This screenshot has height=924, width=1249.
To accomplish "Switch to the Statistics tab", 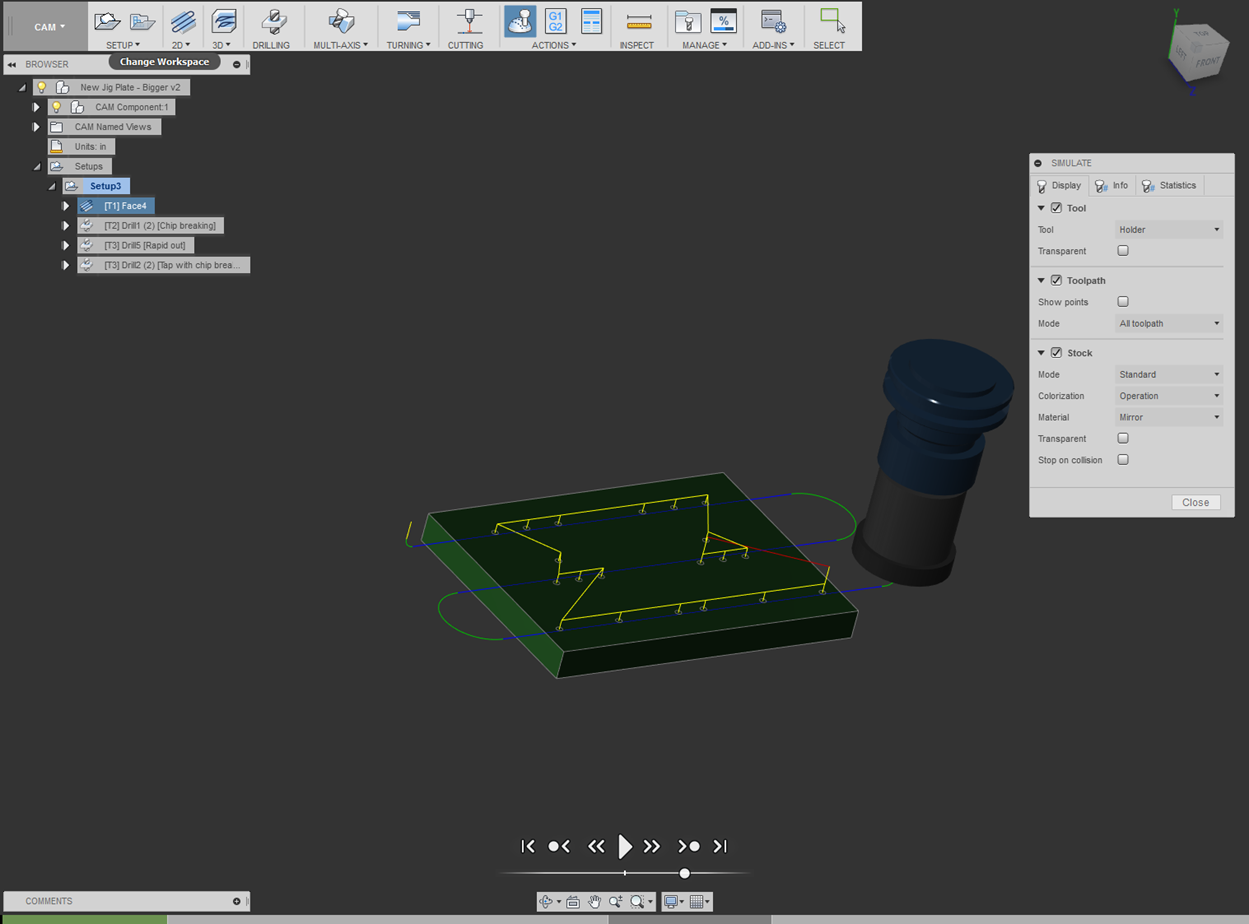I will [1169, 185].
